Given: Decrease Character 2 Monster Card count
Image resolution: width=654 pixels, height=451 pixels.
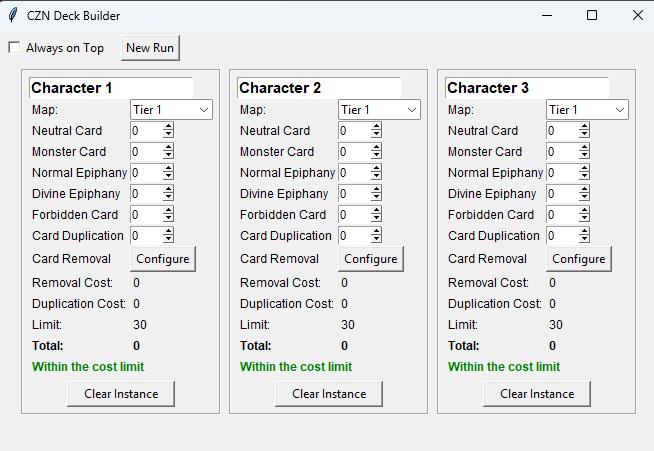Looking at the screenshot, I should pos(376,156).
